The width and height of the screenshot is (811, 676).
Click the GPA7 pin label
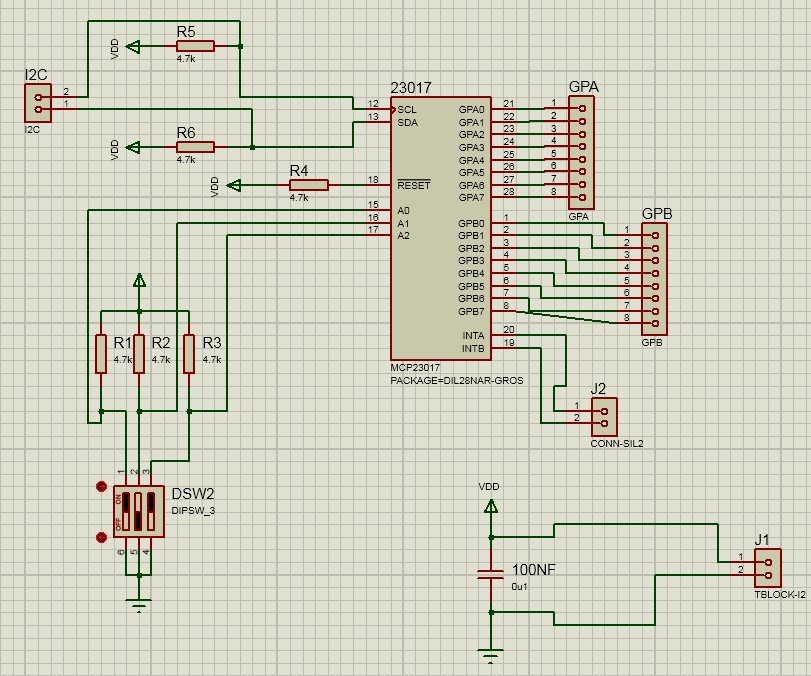472,198
